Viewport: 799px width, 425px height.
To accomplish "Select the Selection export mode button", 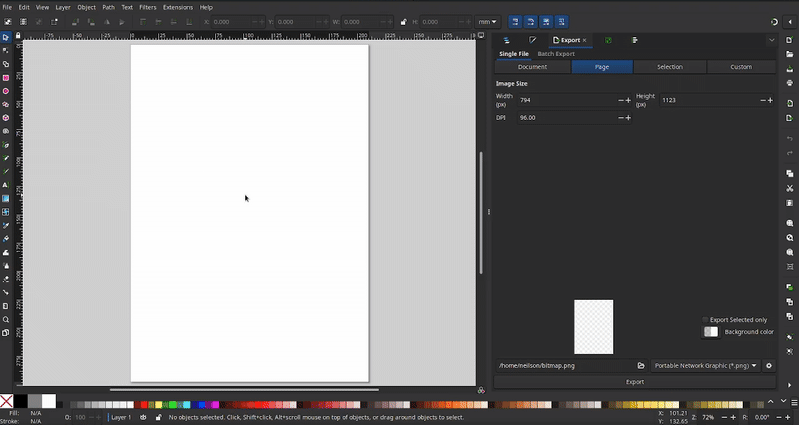I will pyautogui.click(x=670, y=67).
